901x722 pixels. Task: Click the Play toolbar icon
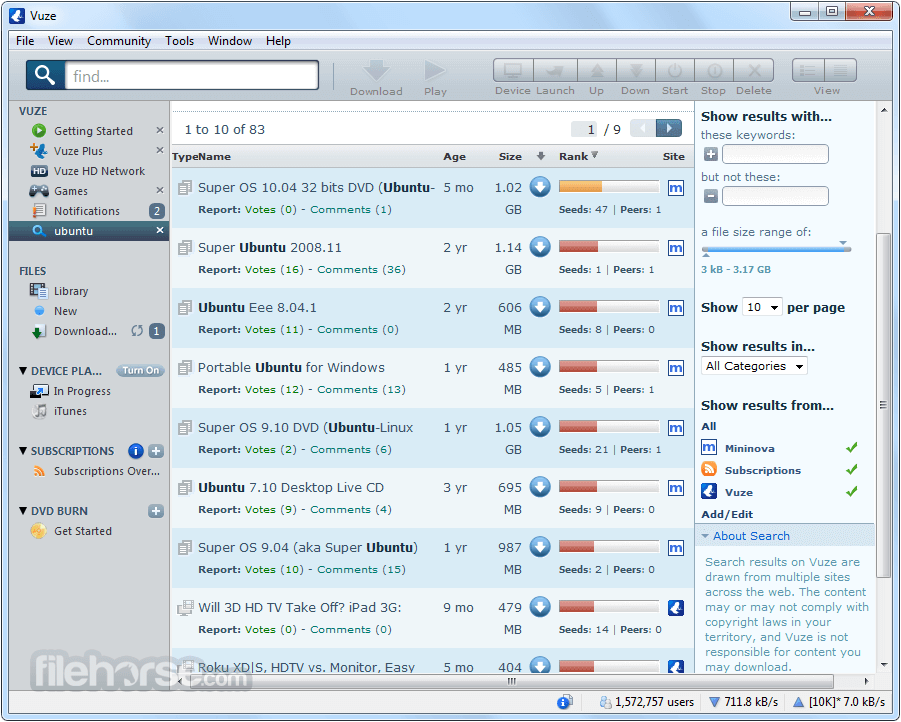434,71
